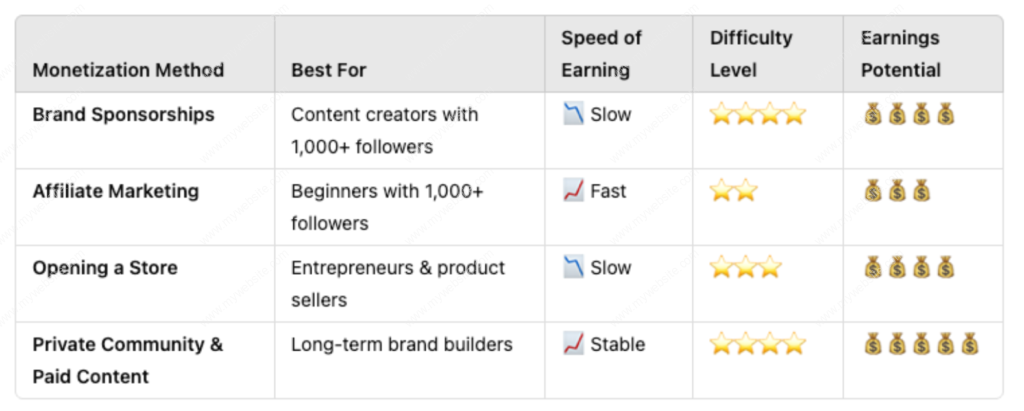Click the five money bags for Private Community
Image resolution: width=1024 pixels, height=411 pixels.
921,344
